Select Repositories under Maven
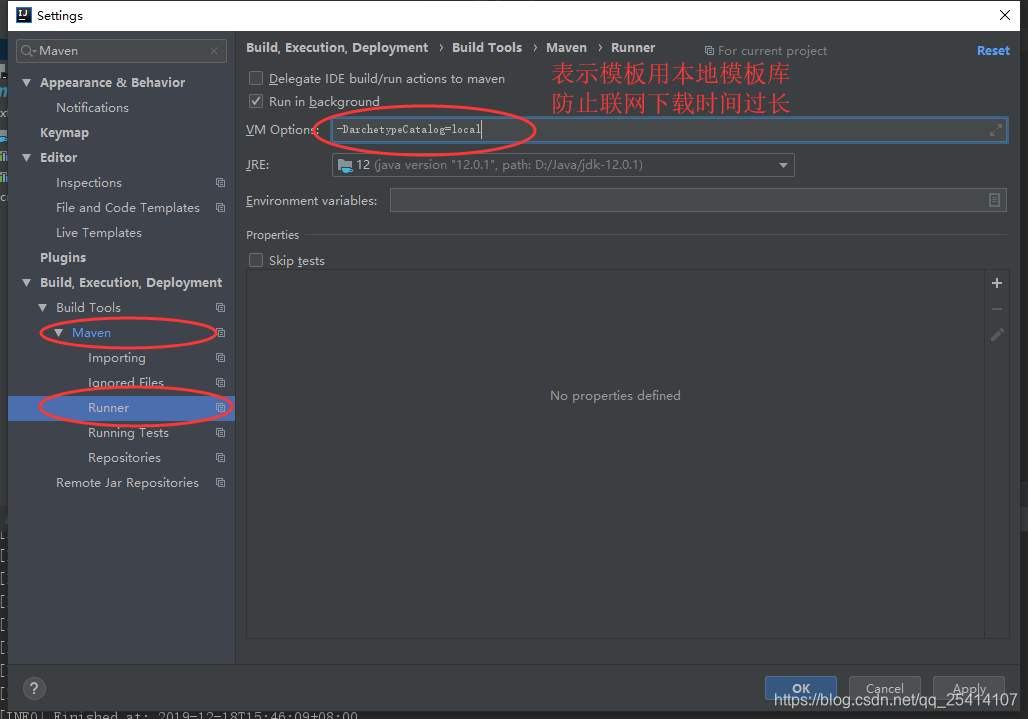This screenshot has width=1028, height=719. pyautogui.click(x=125, y=457)
